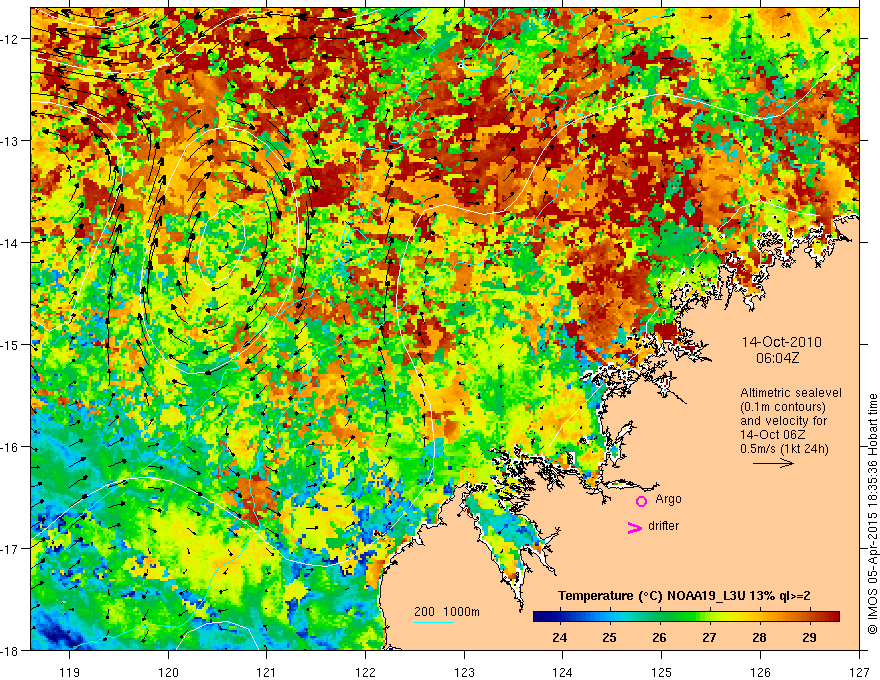Click latitude axis label -18
880x680 pixels.
tap(11, 650)
